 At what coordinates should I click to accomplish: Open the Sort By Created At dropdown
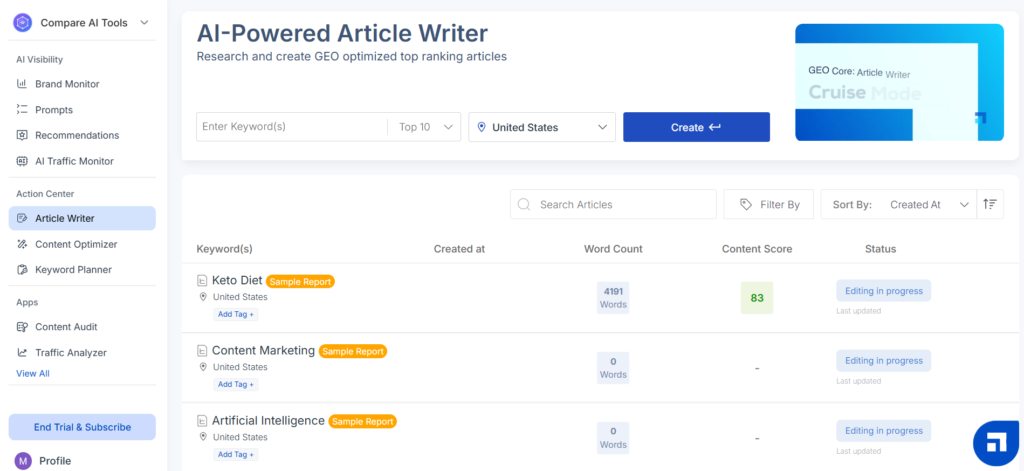[x=898, y=204]
